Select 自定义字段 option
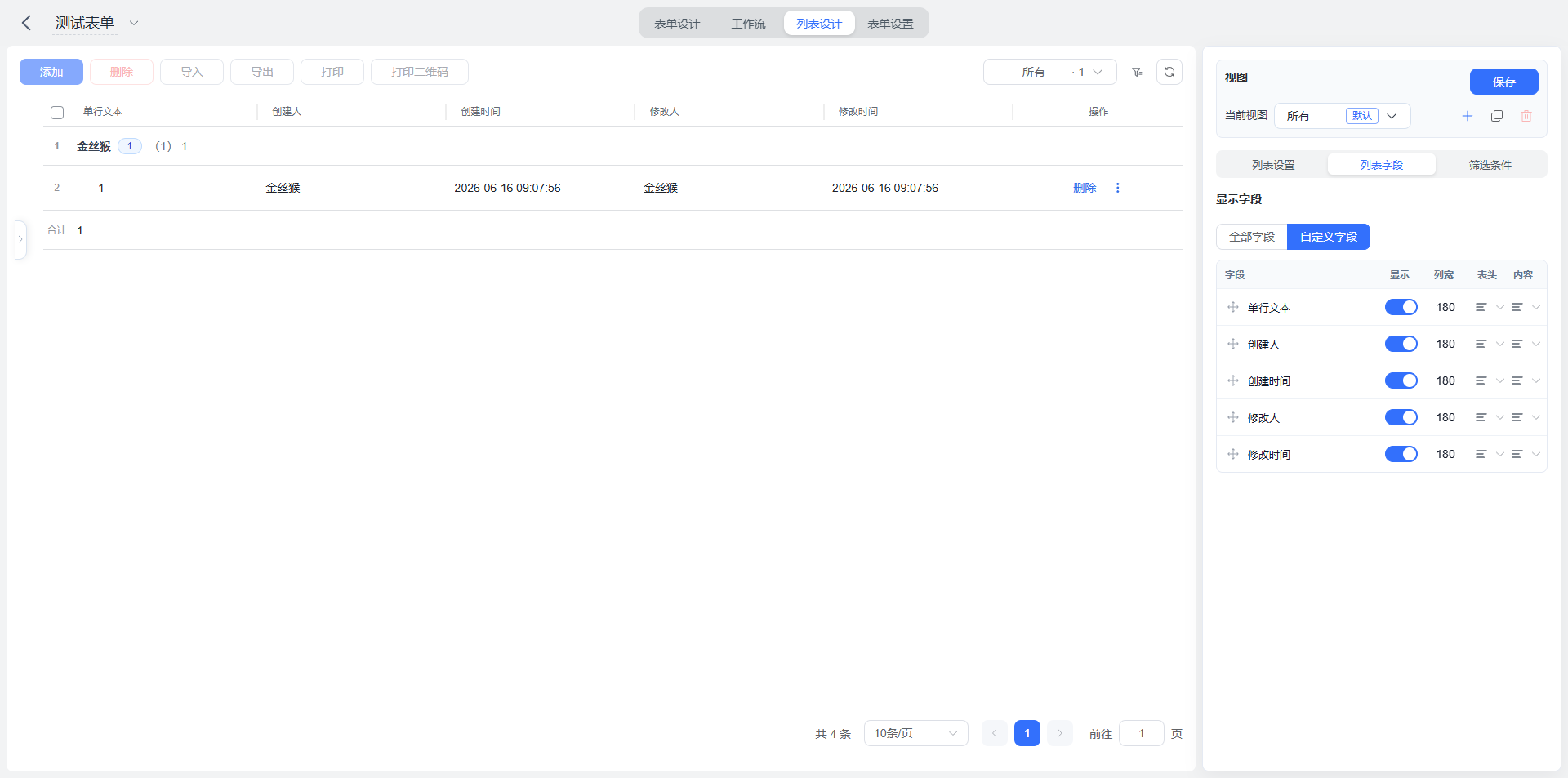 click(1329, 237)
